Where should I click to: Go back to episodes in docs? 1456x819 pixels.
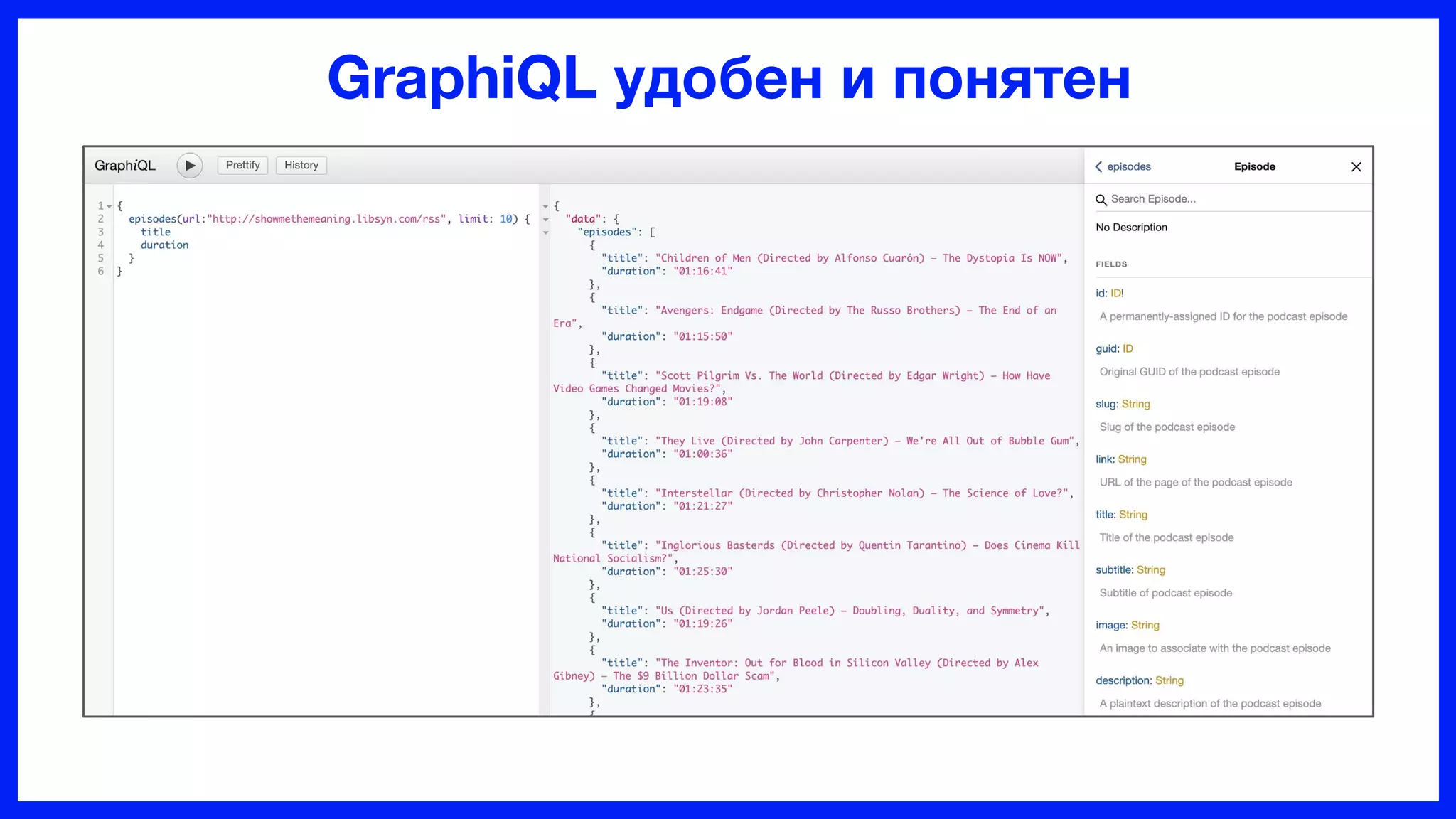(1123, 166)
